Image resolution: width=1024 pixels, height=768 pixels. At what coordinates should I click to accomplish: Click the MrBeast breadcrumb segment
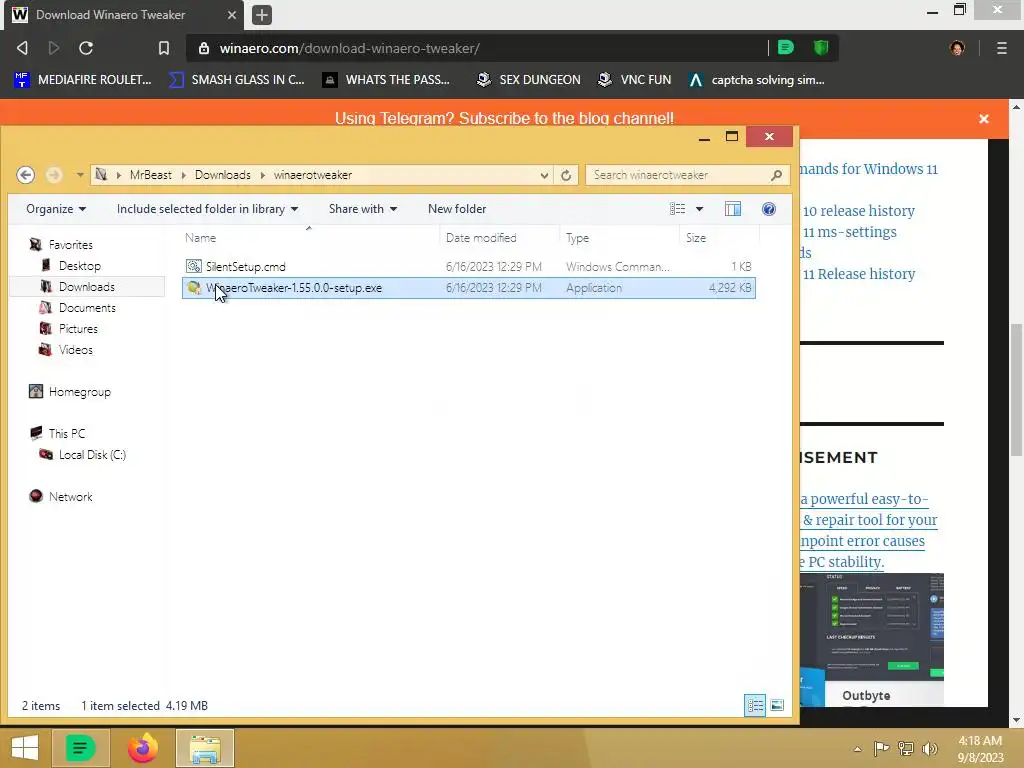pyautogui.click(x=151, y=175)
